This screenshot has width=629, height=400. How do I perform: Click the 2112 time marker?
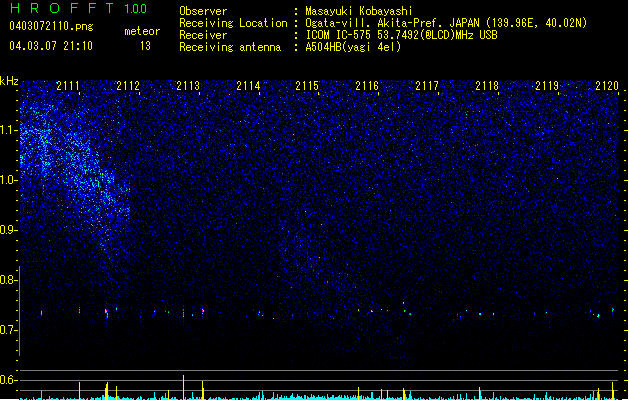click(x=128, y=86)
